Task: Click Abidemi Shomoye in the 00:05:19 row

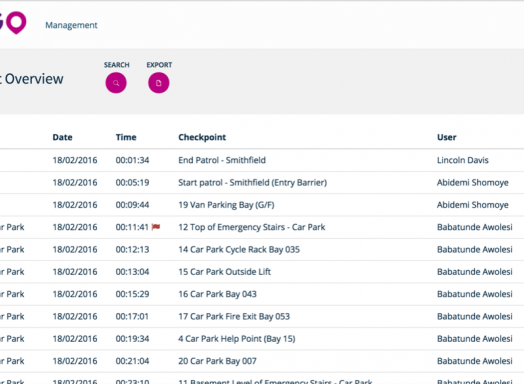Action: 473,182
